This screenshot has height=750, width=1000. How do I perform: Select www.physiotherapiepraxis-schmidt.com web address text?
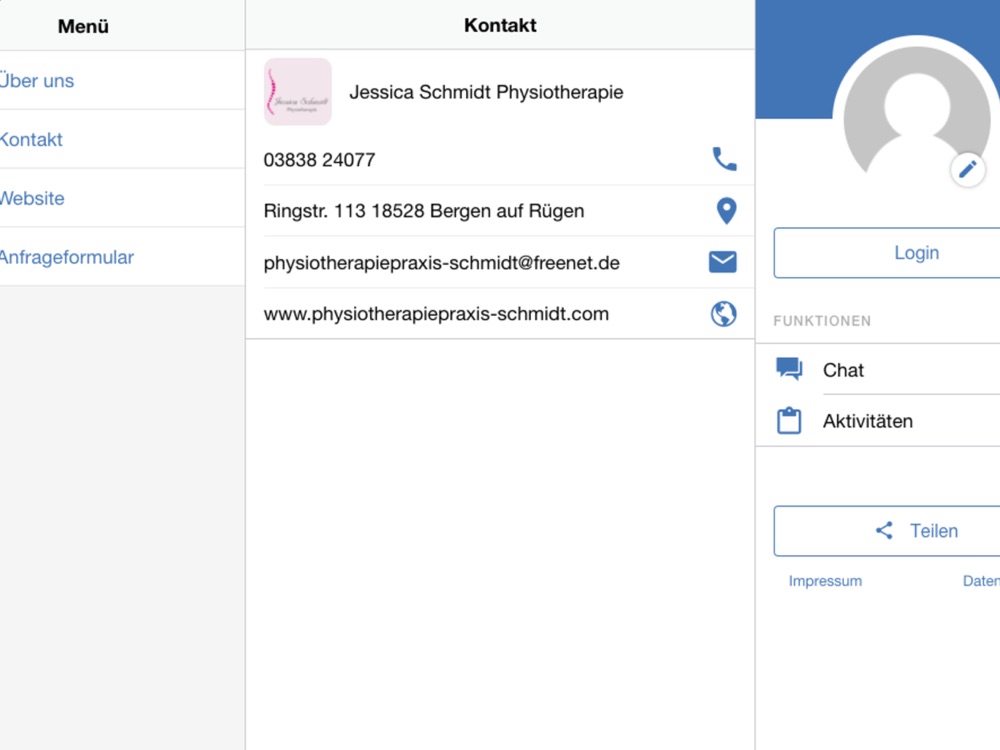click(436, 314)
